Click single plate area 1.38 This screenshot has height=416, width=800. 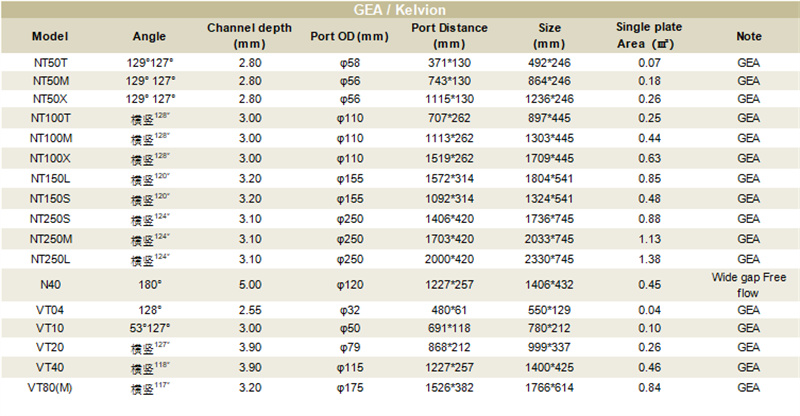(649, 259)
